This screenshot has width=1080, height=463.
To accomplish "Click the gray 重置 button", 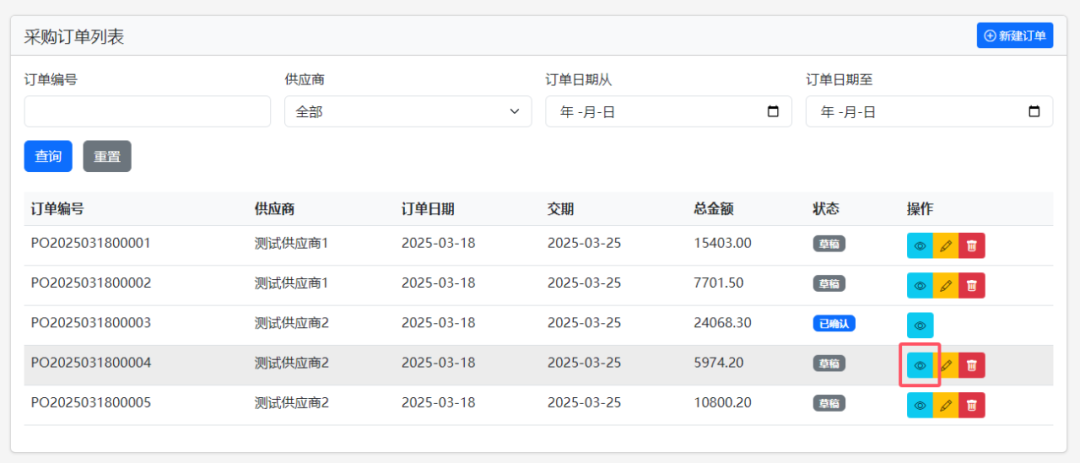I will click(107, 156).
